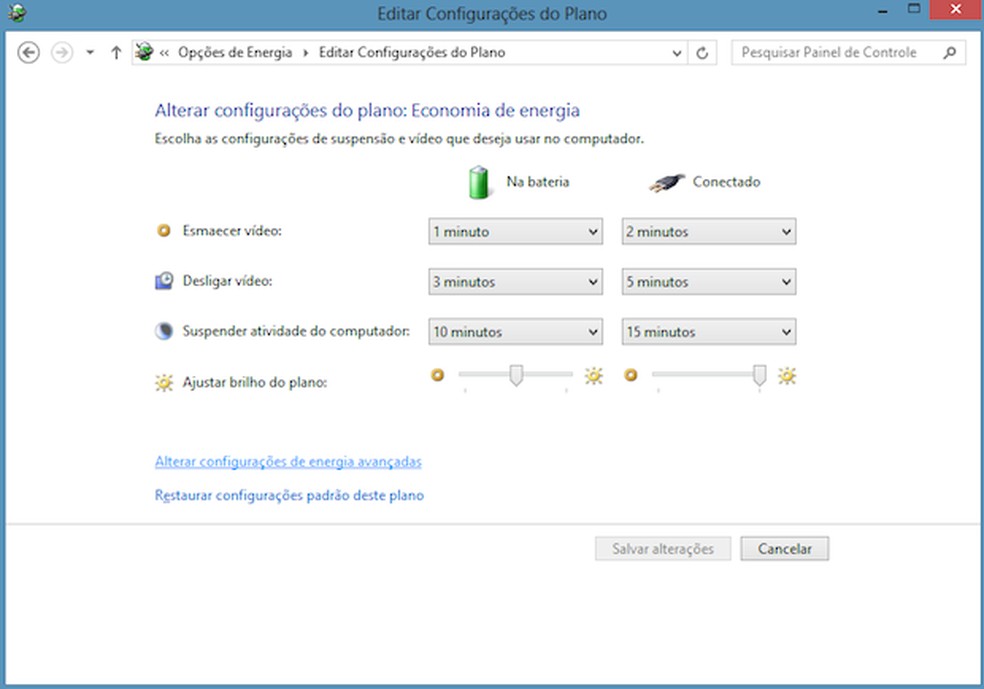Click the bright sun icon right of the battery slider

[x=594, y=376]
